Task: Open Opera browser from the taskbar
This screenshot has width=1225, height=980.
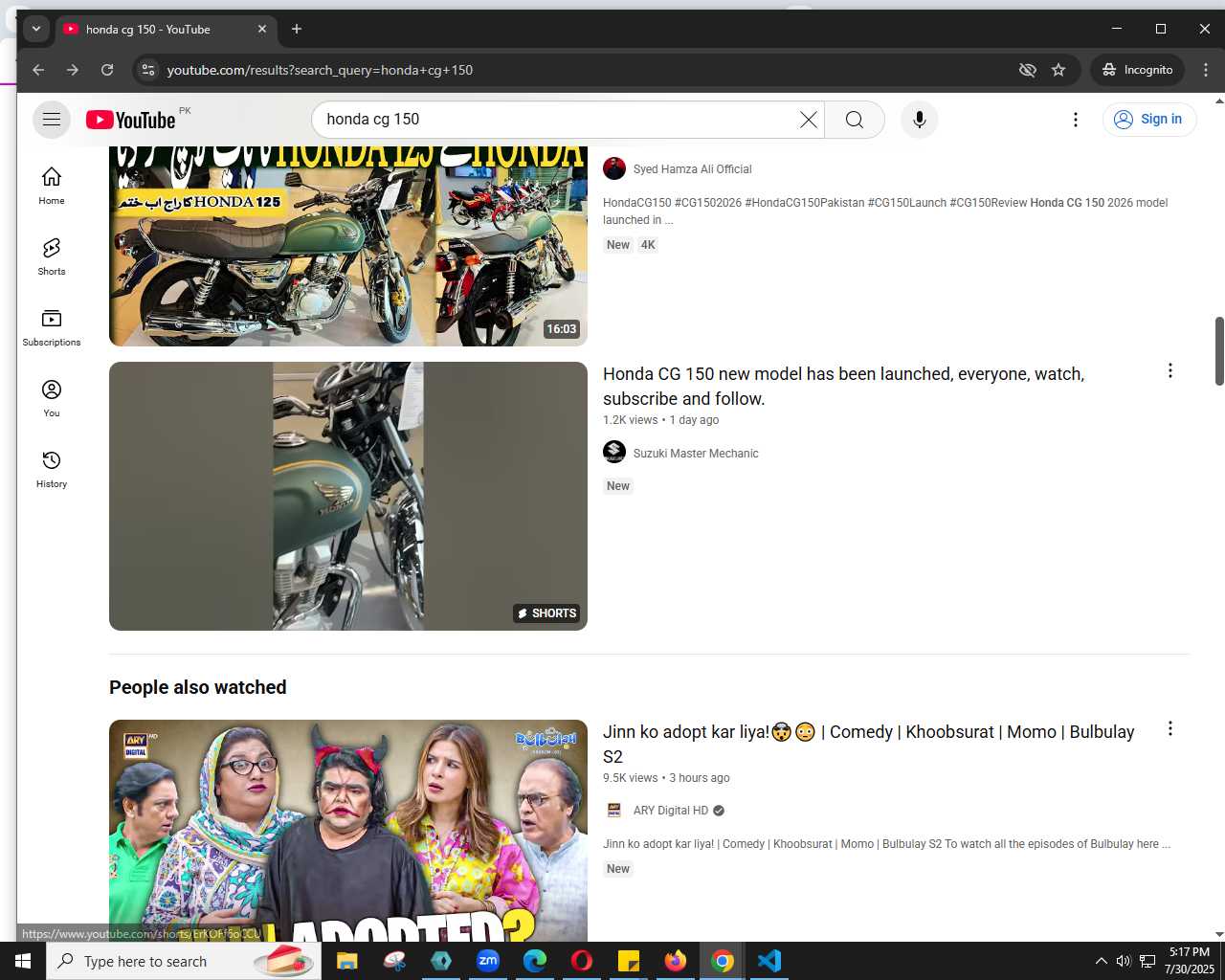Action: point(582,961)
